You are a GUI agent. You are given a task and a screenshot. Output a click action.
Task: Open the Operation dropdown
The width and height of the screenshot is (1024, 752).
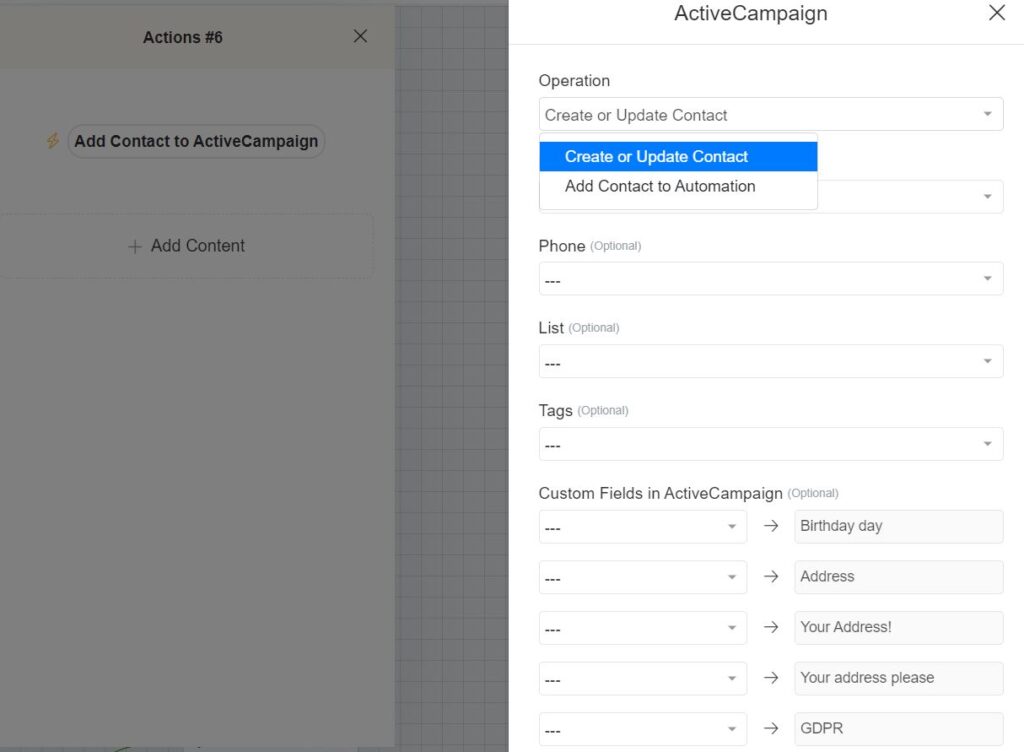(x=771, y=114)
